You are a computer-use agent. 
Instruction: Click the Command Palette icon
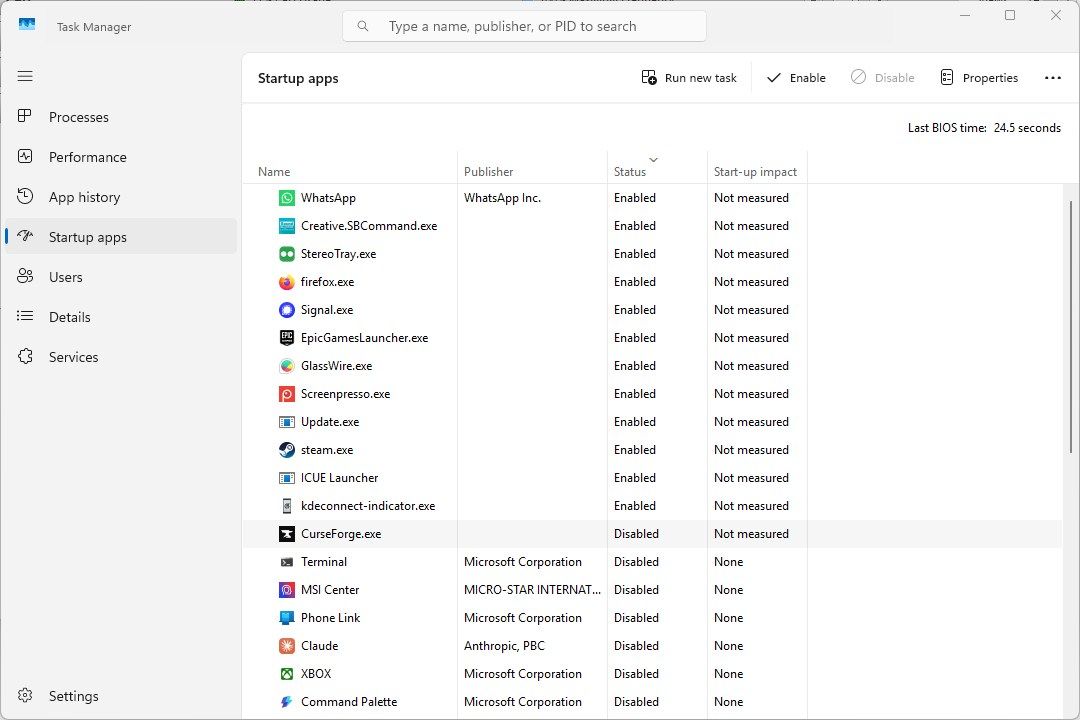(287, 702)
